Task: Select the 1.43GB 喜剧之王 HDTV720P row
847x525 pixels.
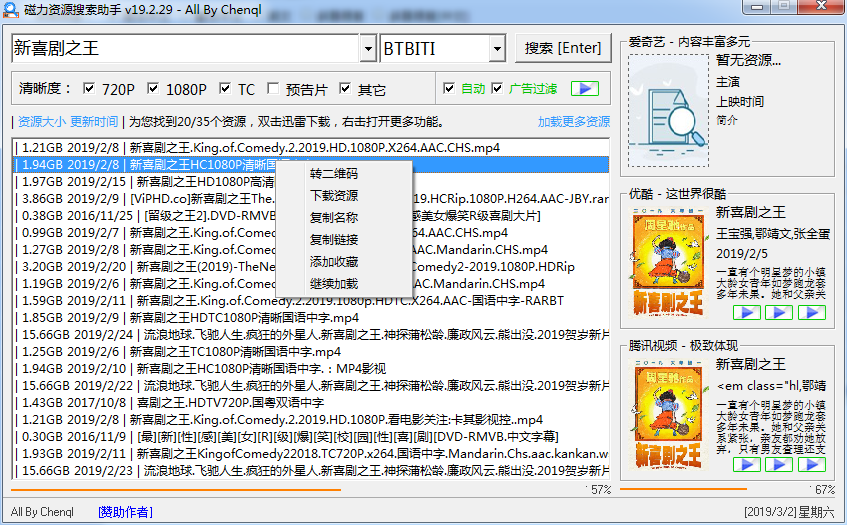Action: coord(311,403)
